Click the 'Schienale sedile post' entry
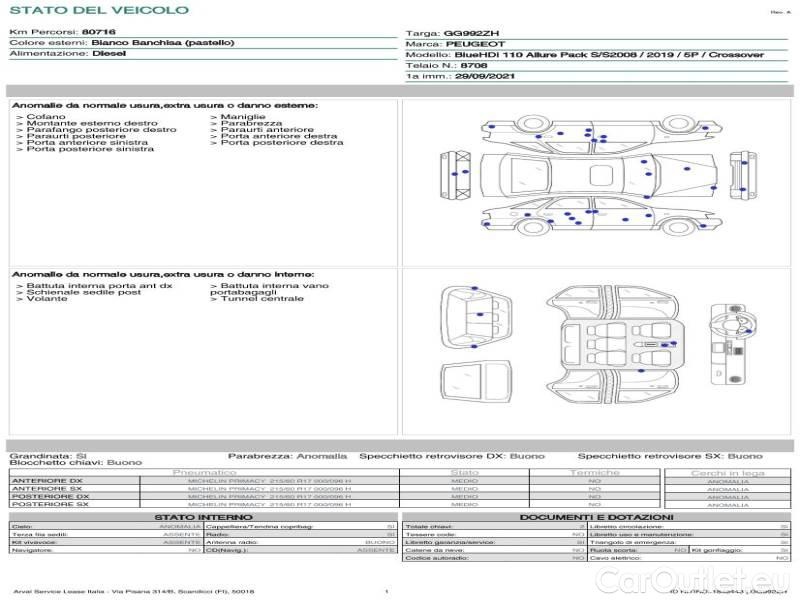800x600 pixels. tap(84, 292)
